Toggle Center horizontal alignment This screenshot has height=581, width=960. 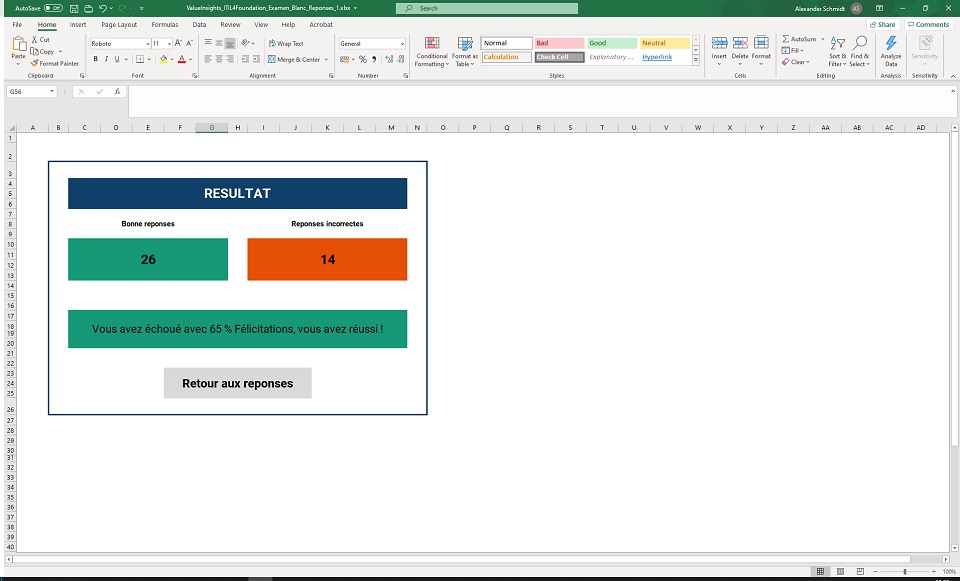(x=219, y=59)
